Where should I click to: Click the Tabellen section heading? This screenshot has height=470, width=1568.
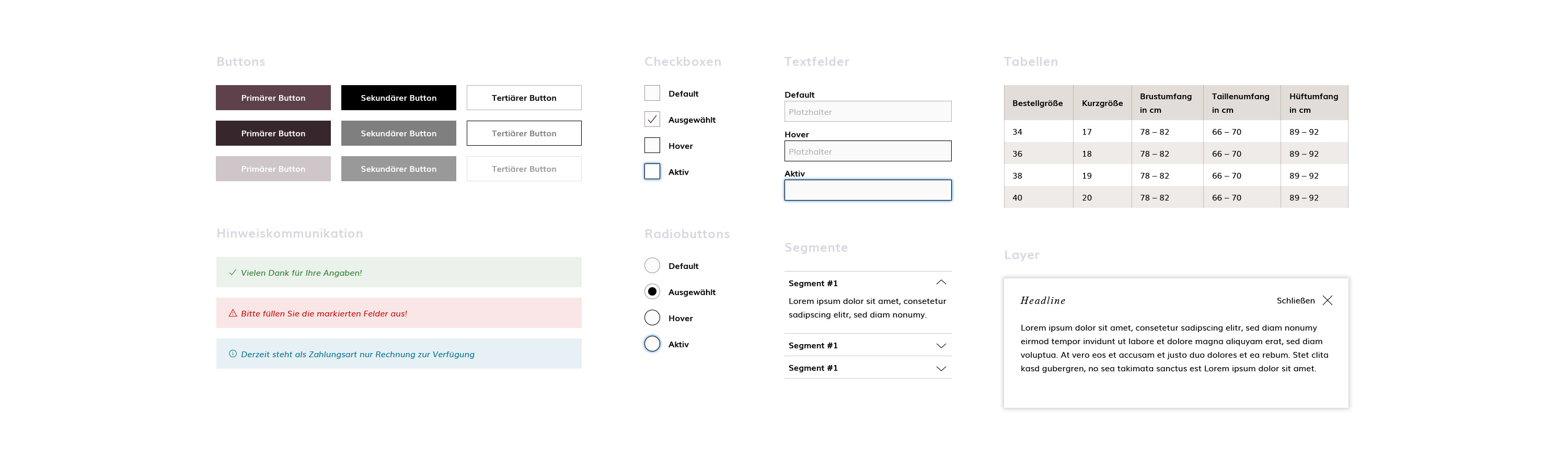tap(1031, 62)
